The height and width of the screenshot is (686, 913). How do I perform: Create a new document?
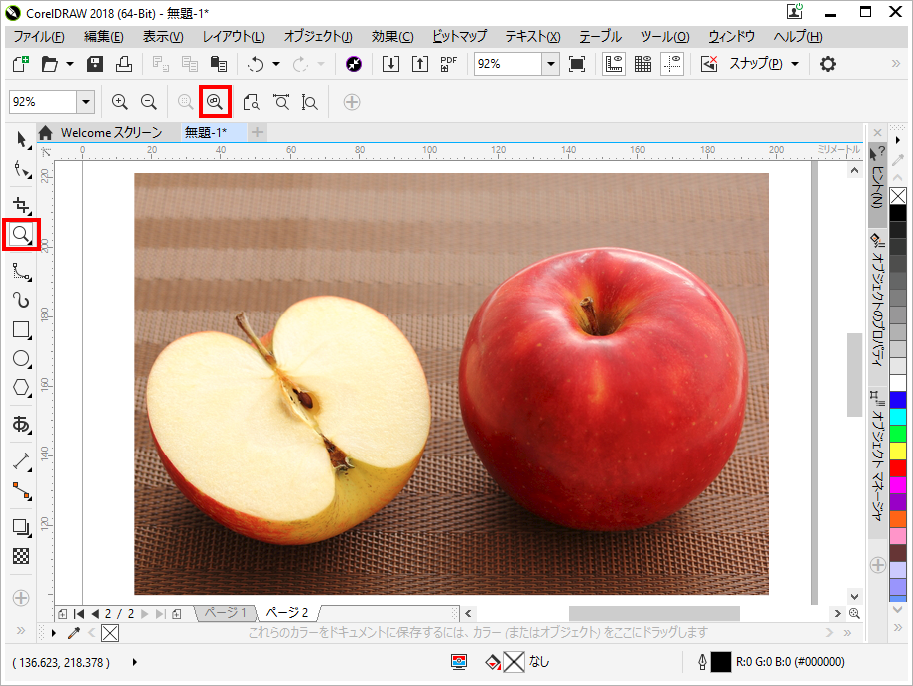click(x=20, y=63)
